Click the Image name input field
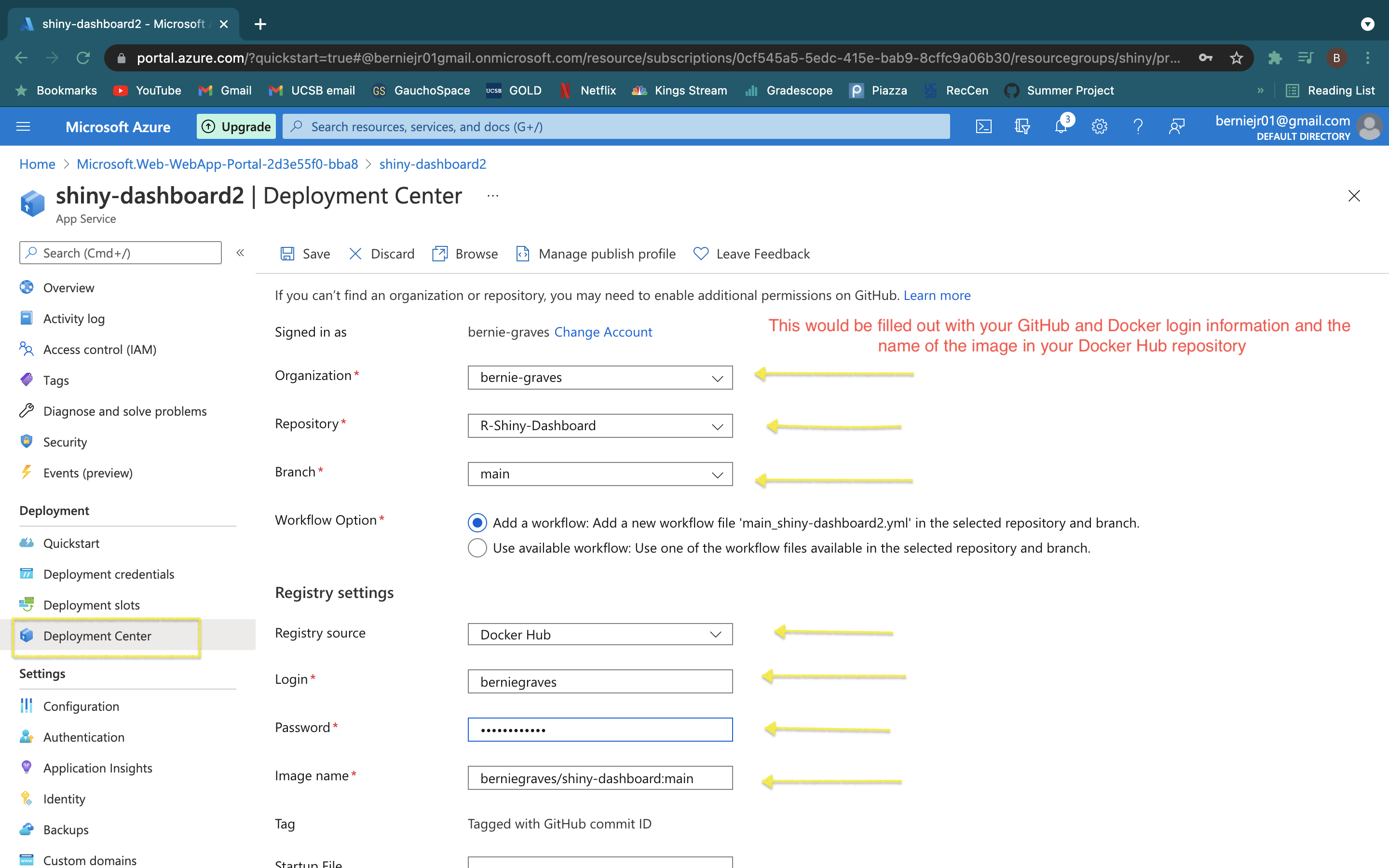Screen dimensions: 1389x868 click(600, 778)
